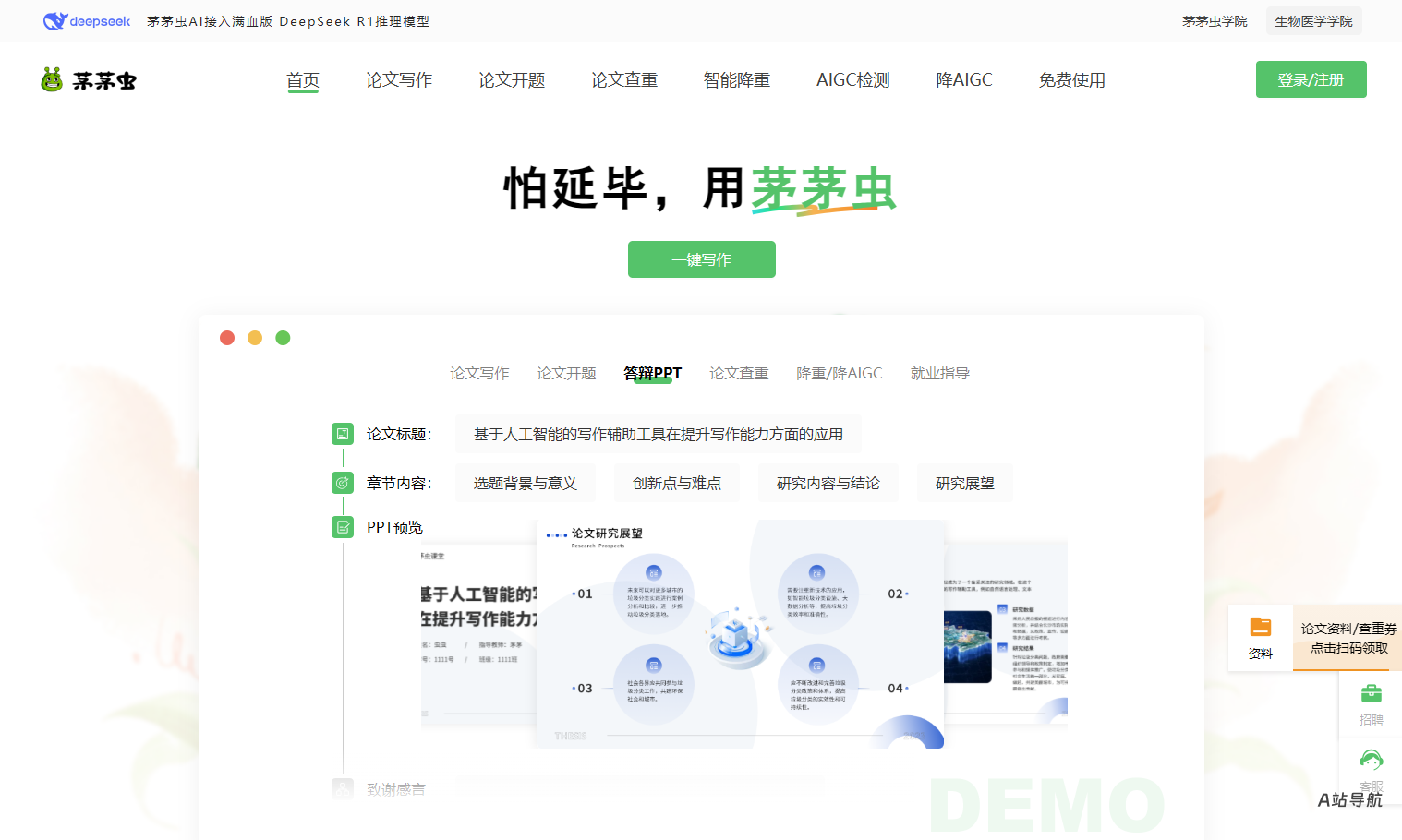Viewport: 1402px width, 840px height.
Task: Switch to the 就业指导 demo tab
Action: point(940,373)
